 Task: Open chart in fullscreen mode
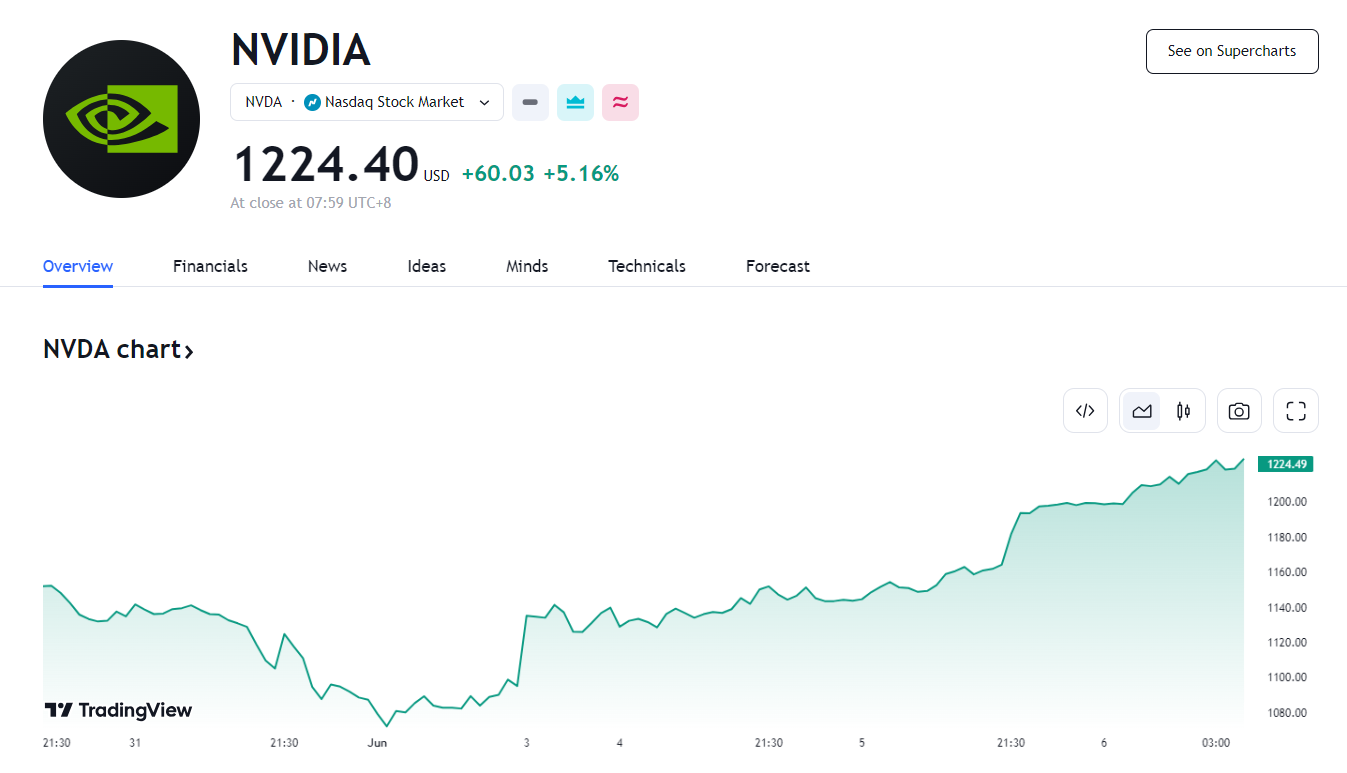click(1296, 410)
